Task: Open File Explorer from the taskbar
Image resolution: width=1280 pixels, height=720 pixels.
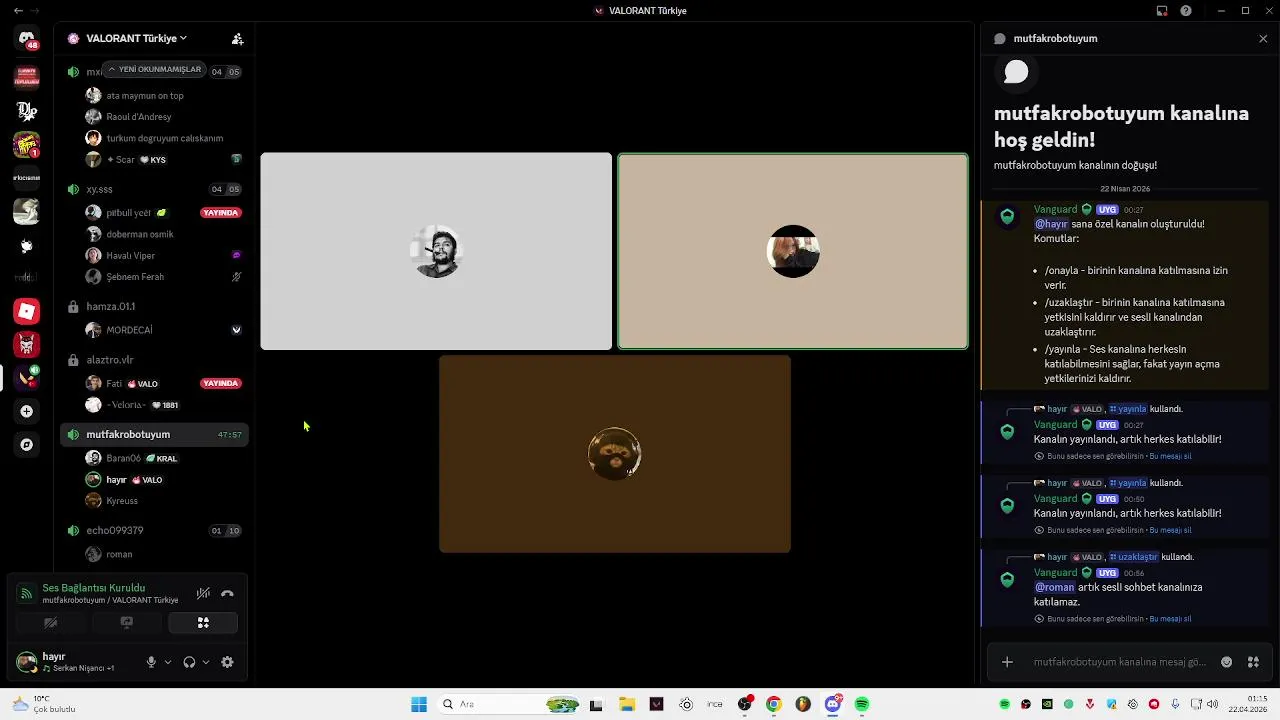Action: [627, 704]
